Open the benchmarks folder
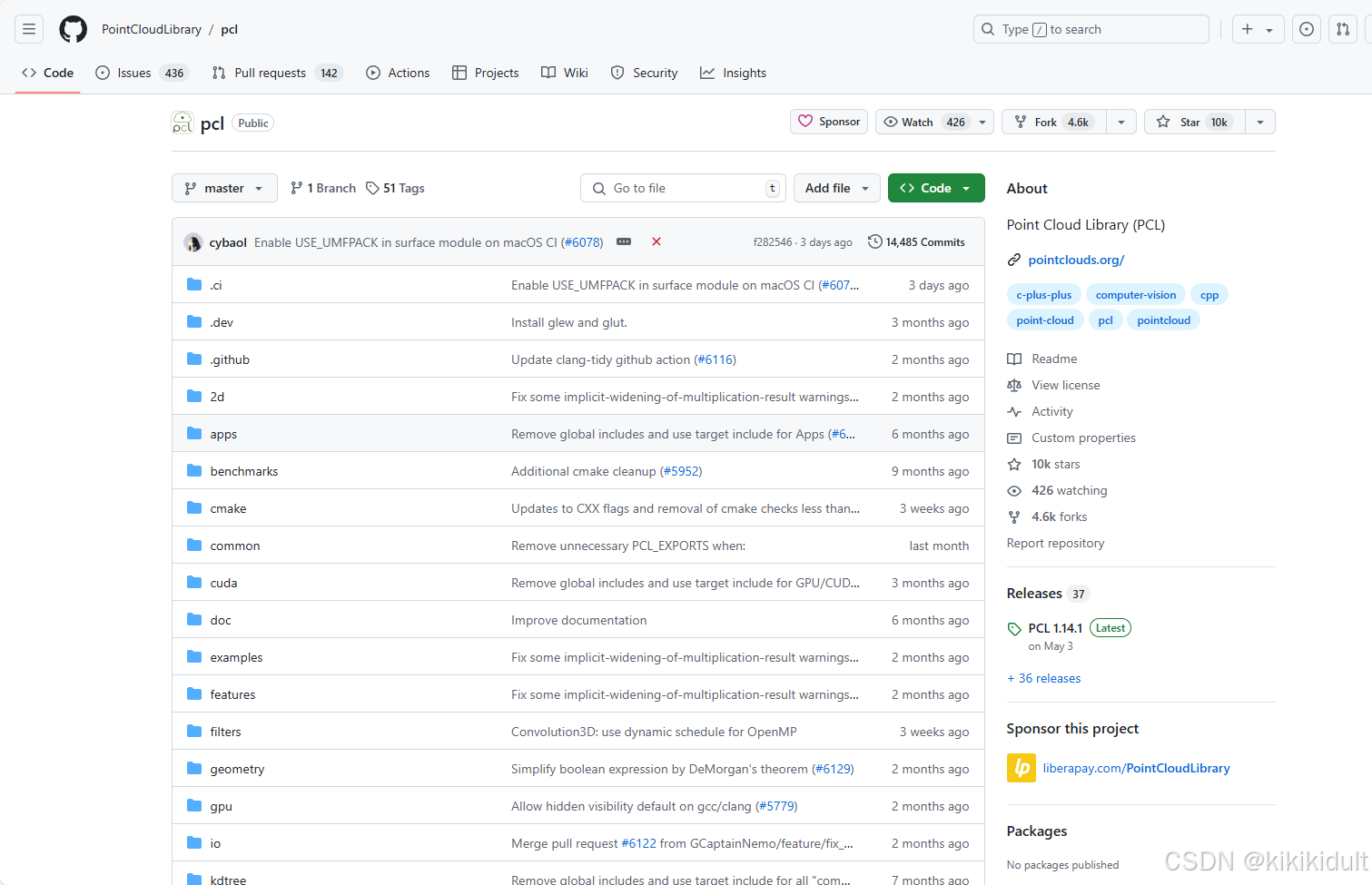The width and height of the screenshot is (1372, 885). [x=244, y=472]
